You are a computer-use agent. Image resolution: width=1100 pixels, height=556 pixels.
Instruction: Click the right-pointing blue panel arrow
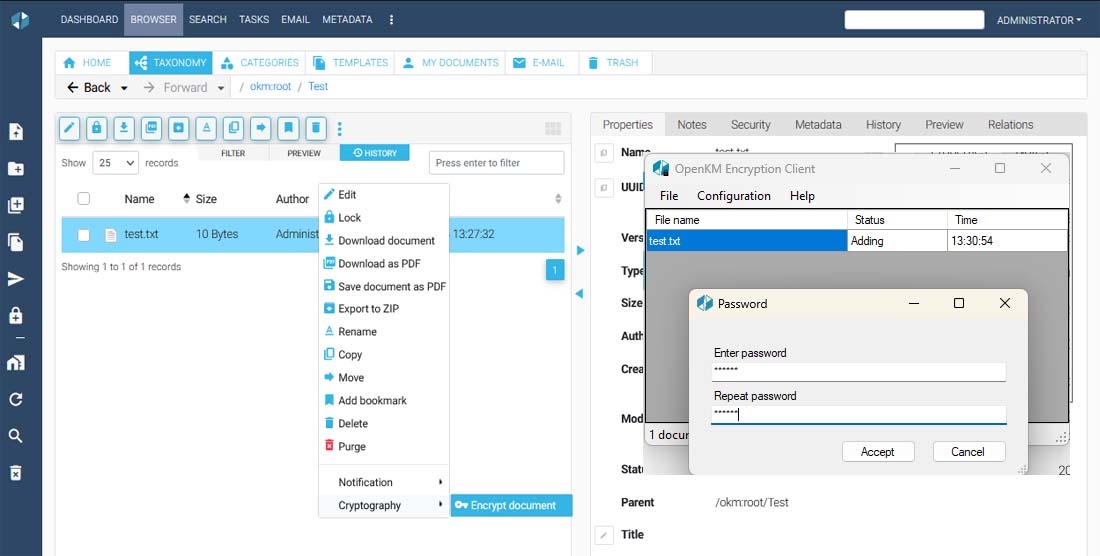point(580,250)
